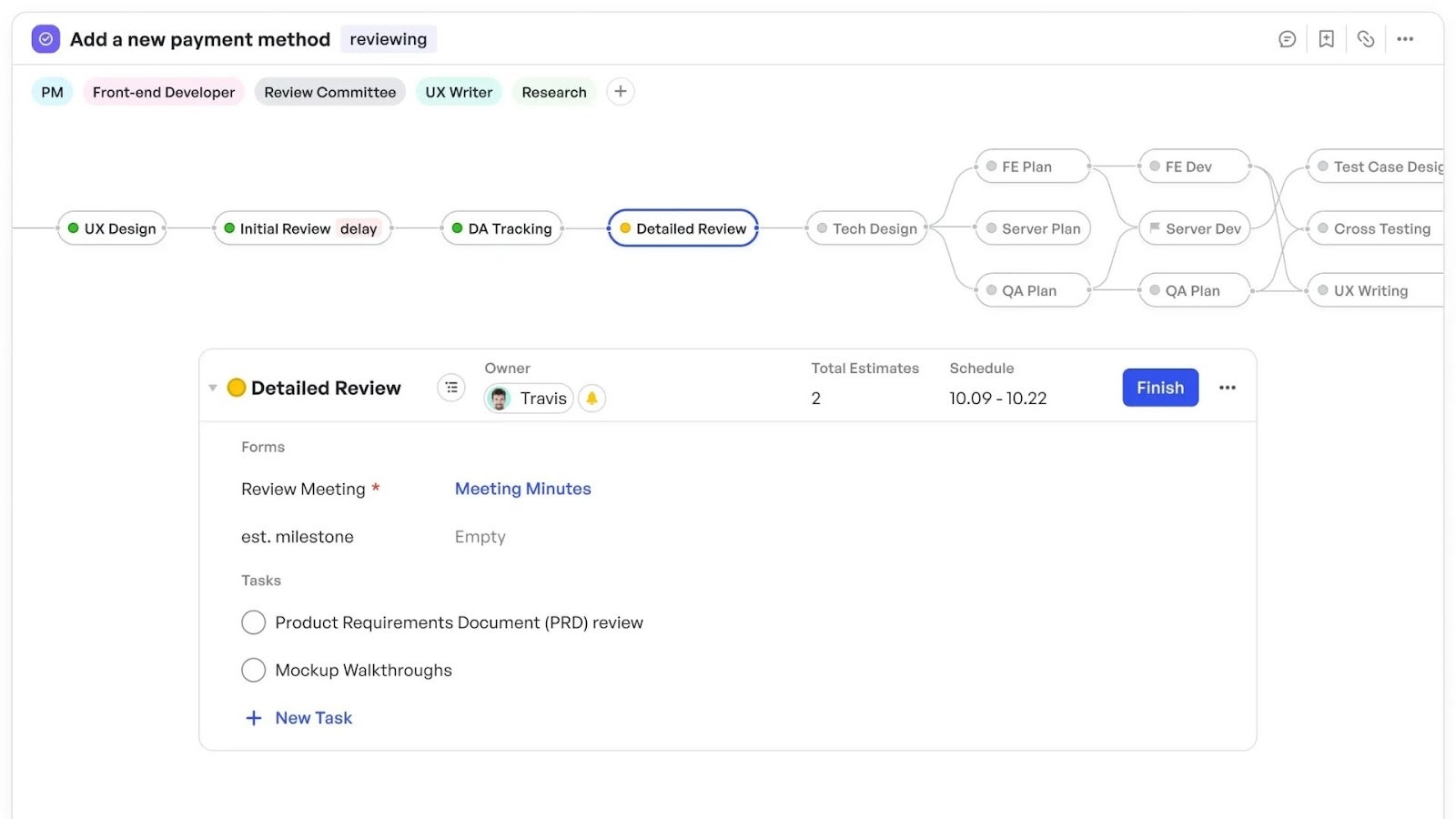Open the comments icon in header
The image size is (1456, 819).
1287,39
